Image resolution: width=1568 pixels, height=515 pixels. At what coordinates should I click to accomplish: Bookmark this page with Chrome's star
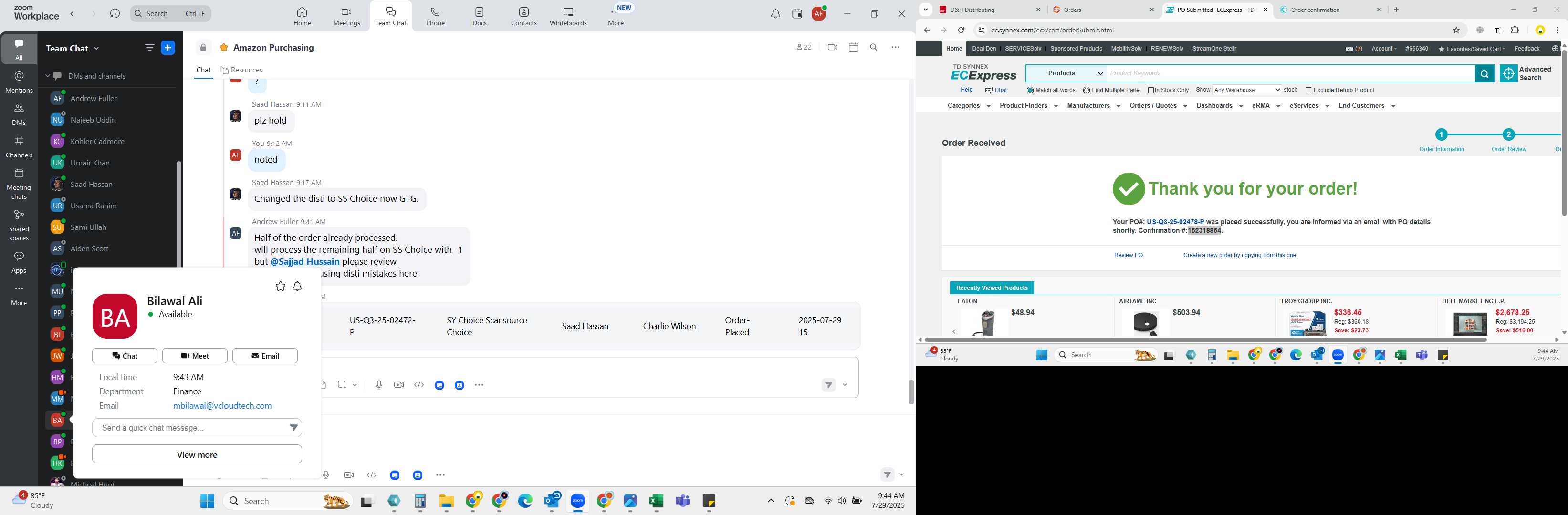click(x=1456, y=30)
